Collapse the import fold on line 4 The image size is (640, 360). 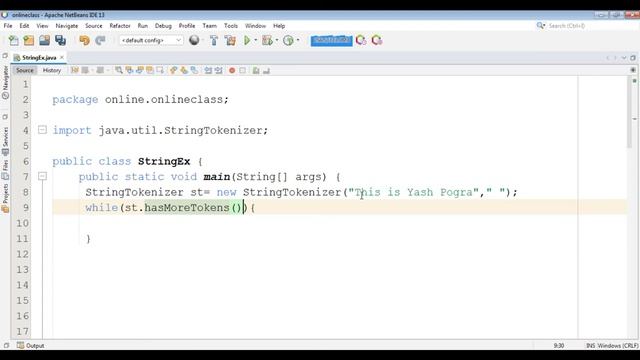click(x=42, y=130)
